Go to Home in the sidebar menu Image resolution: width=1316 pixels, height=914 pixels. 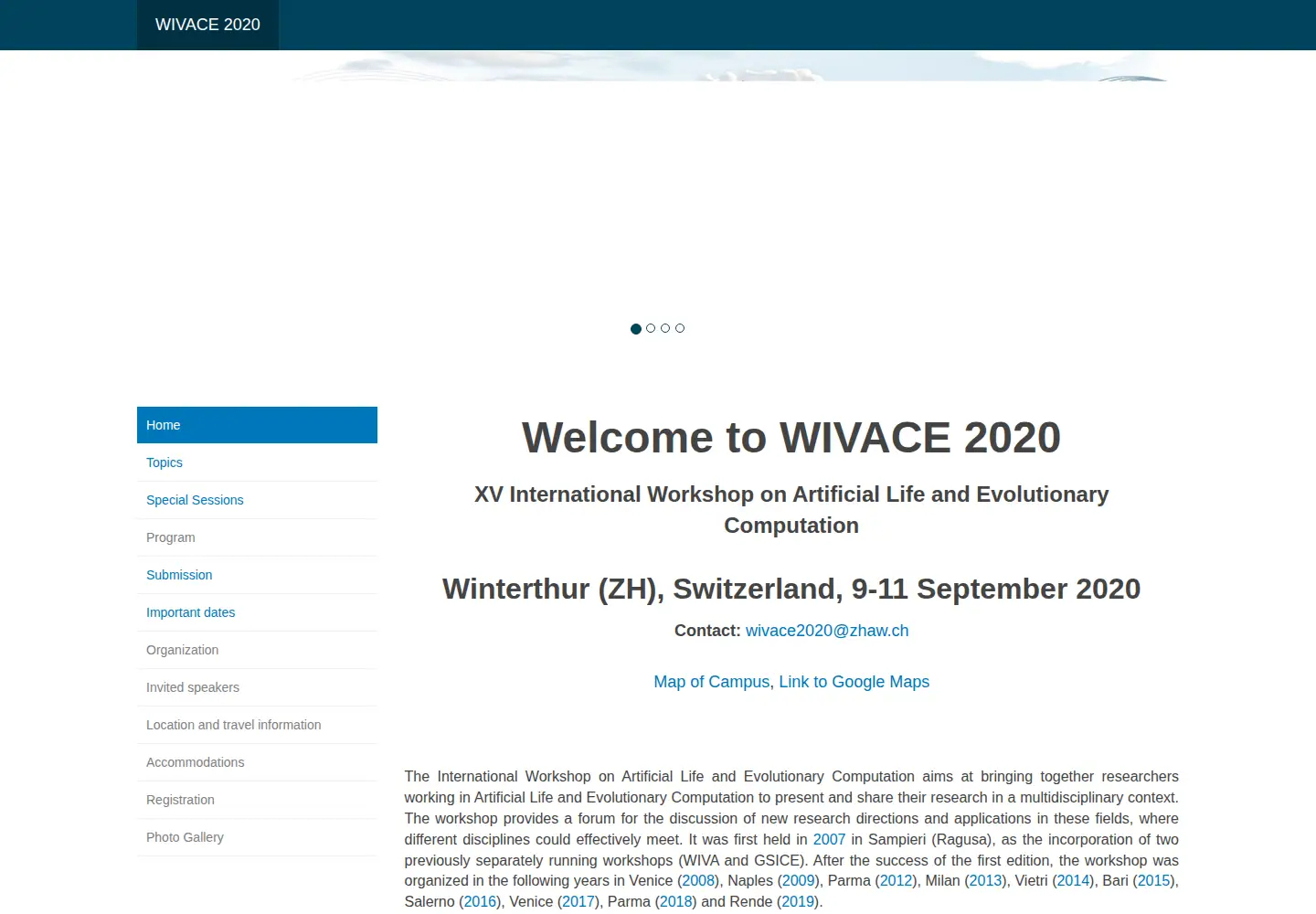(257, 425)
